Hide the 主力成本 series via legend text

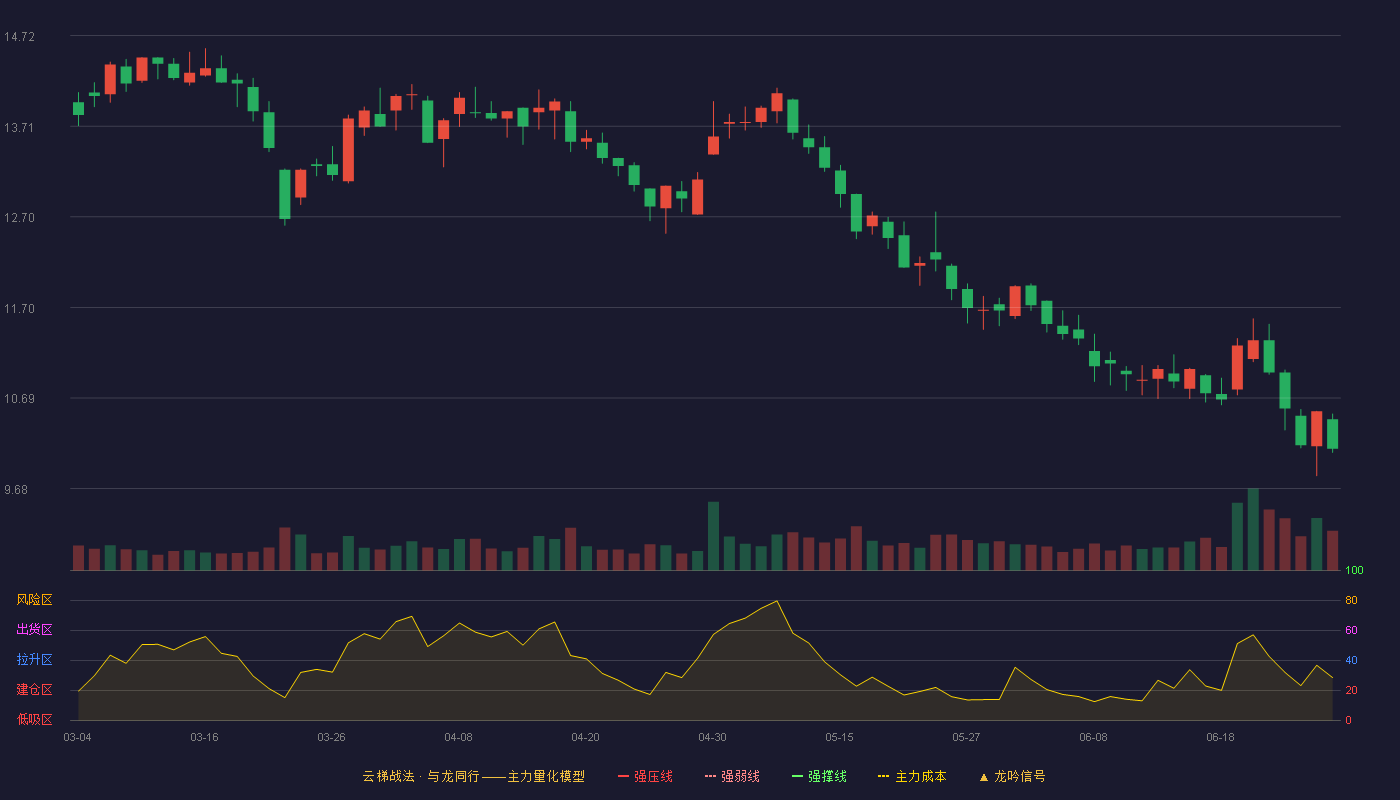[920, 776]
